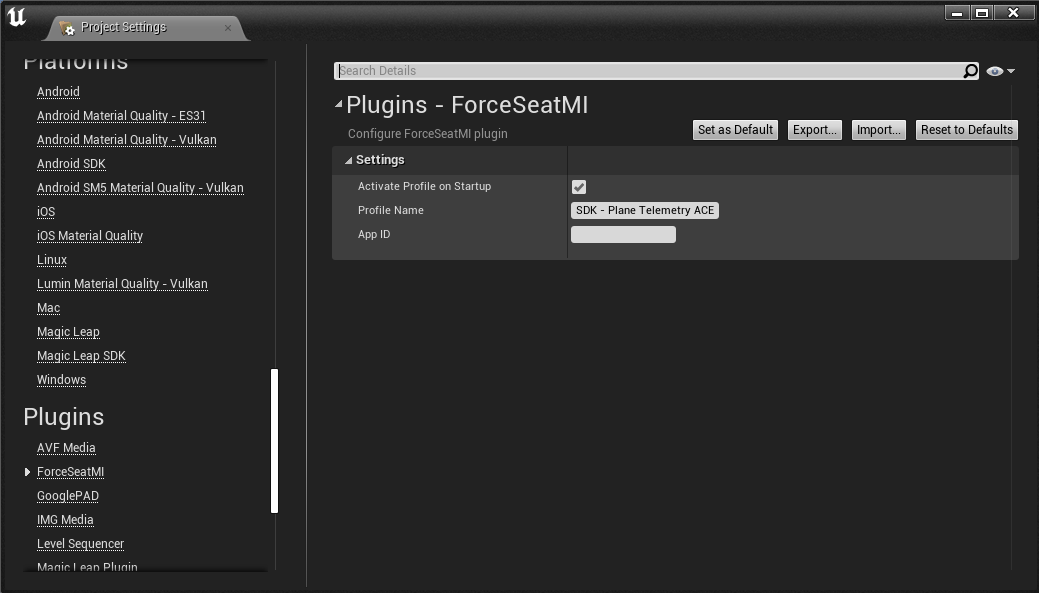Viewport: 1039px width, 593px height.
Task: Click the empty App ID field
Action: pyautogui.click(x=623, y=235)
